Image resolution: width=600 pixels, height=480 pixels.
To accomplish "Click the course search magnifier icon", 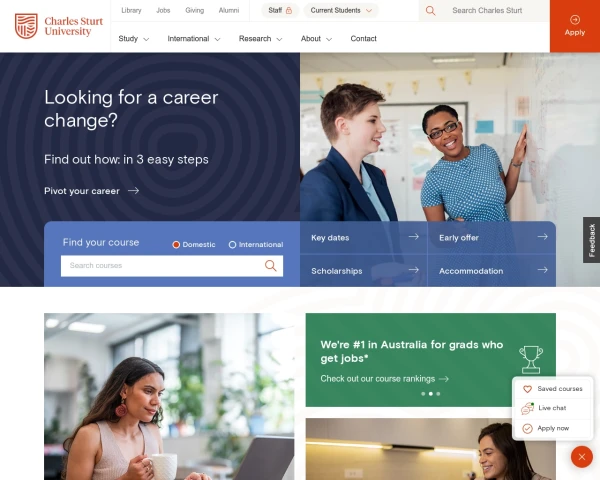I will coord(271,265).
